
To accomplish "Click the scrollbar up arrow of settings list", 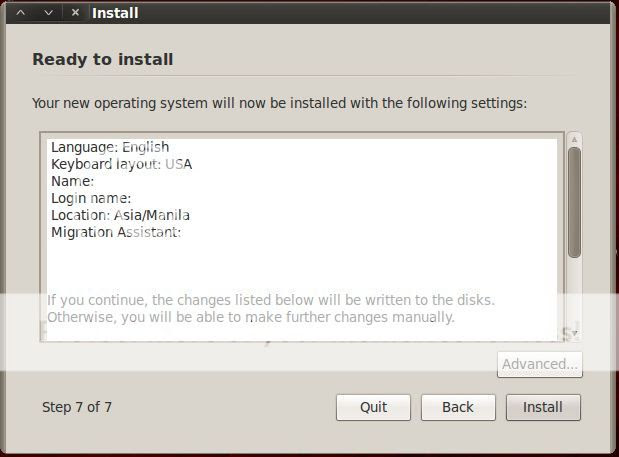I will coord(574,139).
